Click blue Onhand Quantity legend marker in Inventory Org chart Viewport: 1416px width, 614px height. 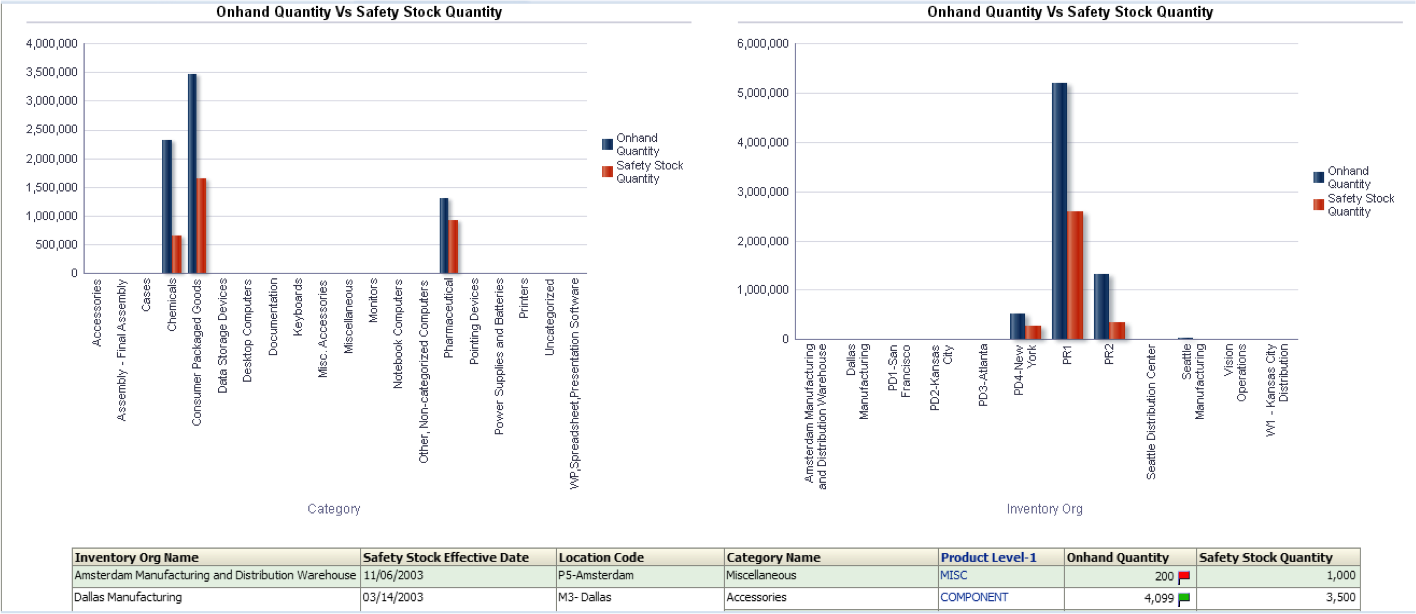[x=1318, y=177]
